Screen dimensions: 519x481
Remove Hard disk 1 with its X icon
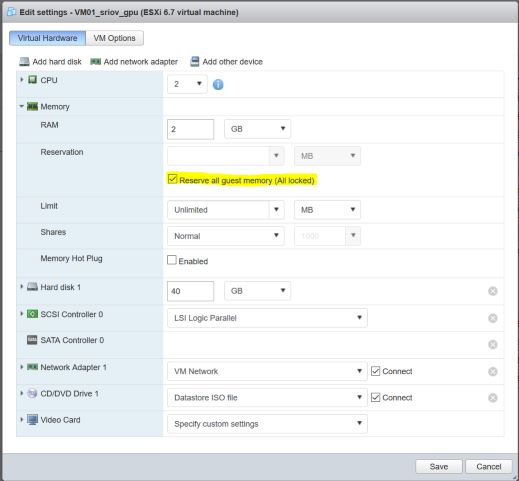[x=493, y=291]
